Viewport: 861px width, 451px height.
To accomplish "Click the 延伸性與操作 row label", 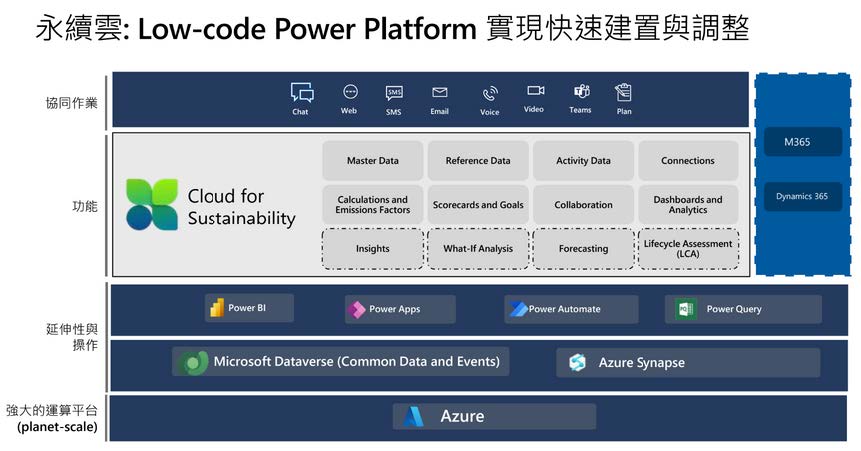I will pos(72,337).
